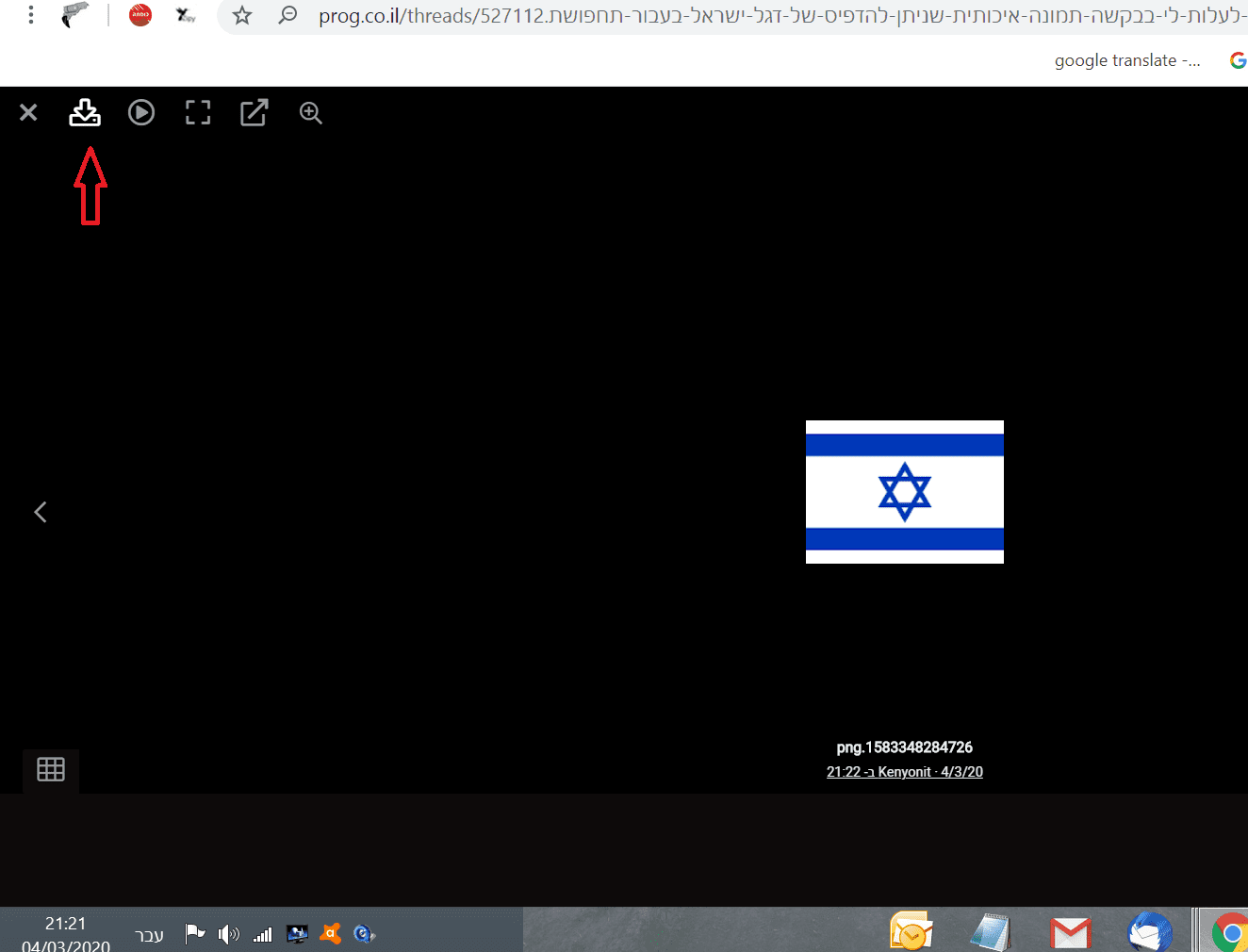This screenshot has height=952, width=1248.
Task: Open Gmail from the taskbar
Action: pyautogui.click(x=1070, y=933)
